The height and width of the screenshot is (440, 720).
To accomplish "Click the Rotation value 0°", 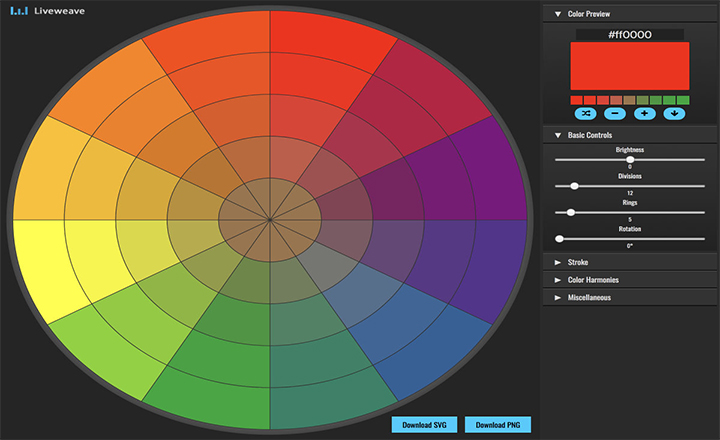I will pyautogui.click(x=630, y=246).
